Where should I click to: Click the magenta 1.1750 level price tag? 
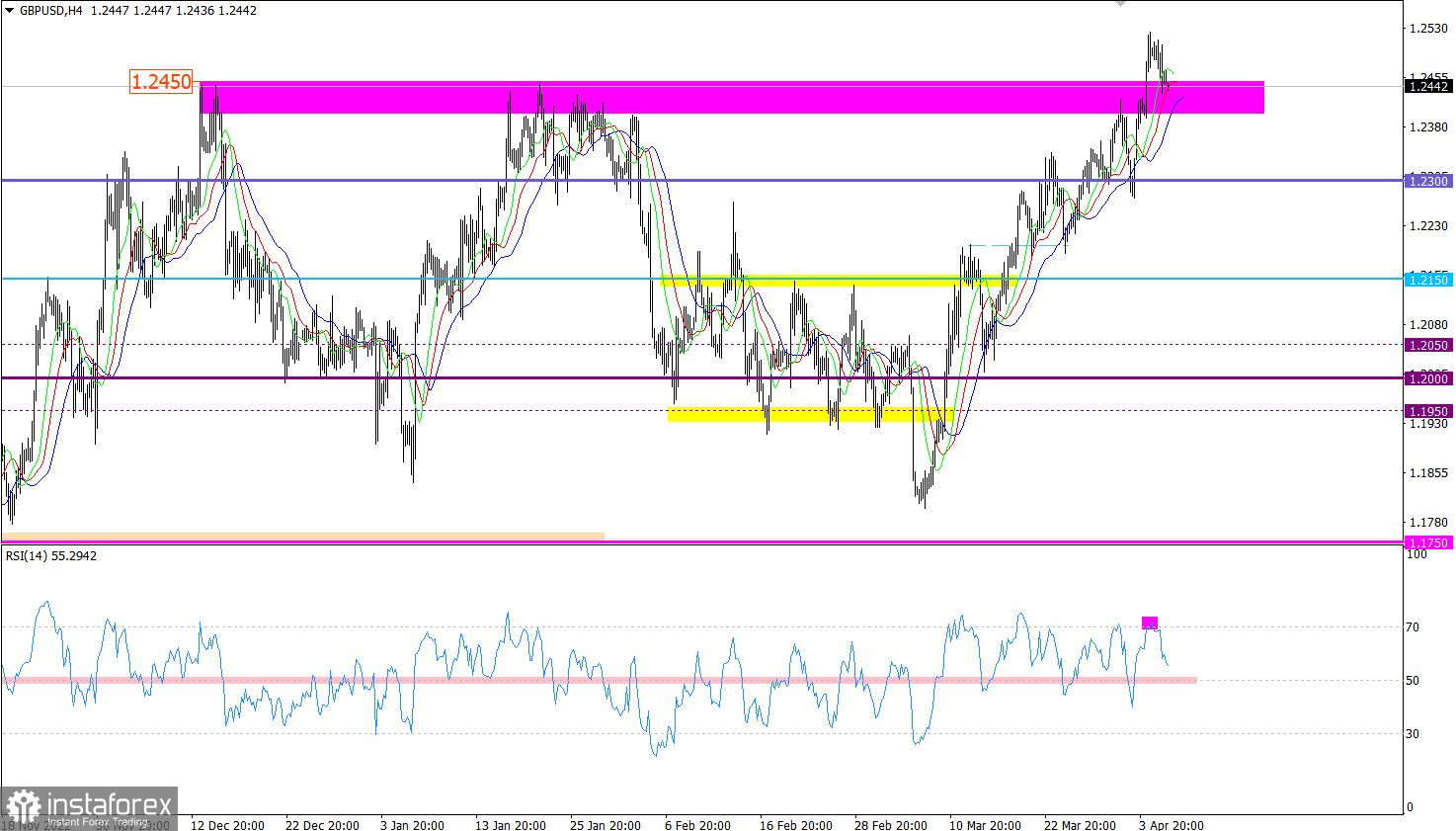click(x=1429, y=543)
